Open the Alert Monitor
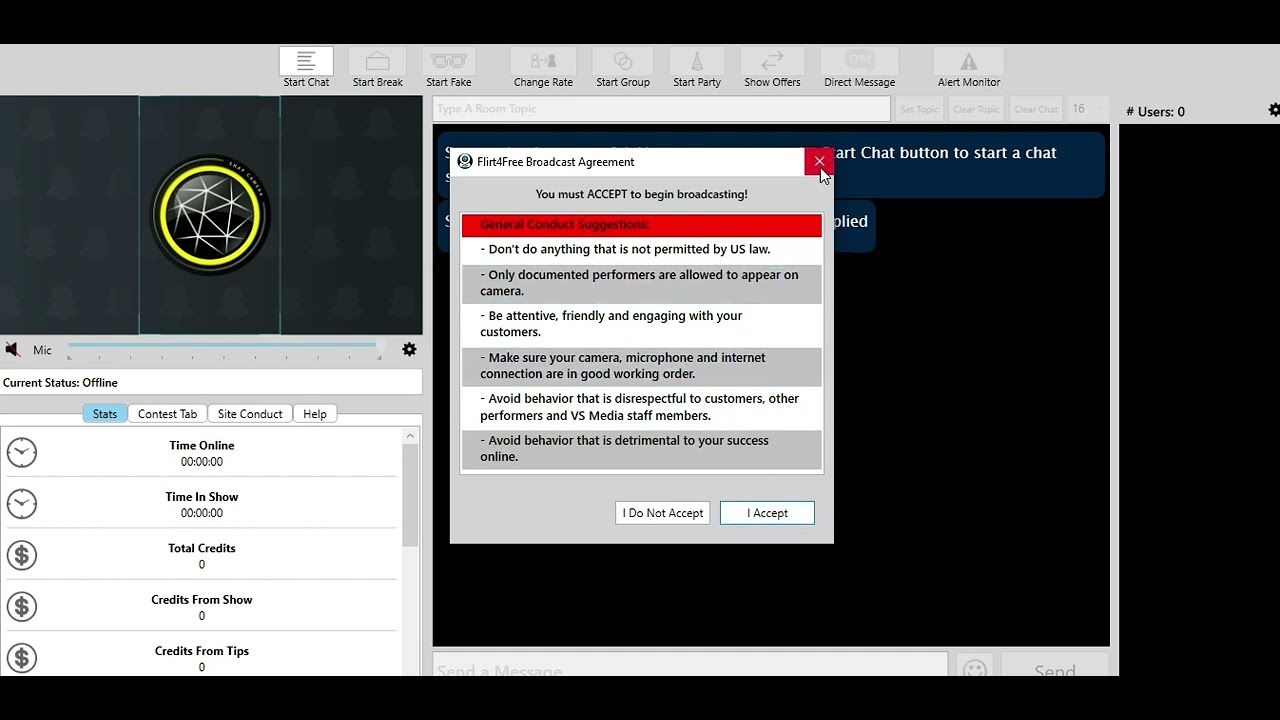Viewport: 1280px width, 720px height. (x=969, y=62)
